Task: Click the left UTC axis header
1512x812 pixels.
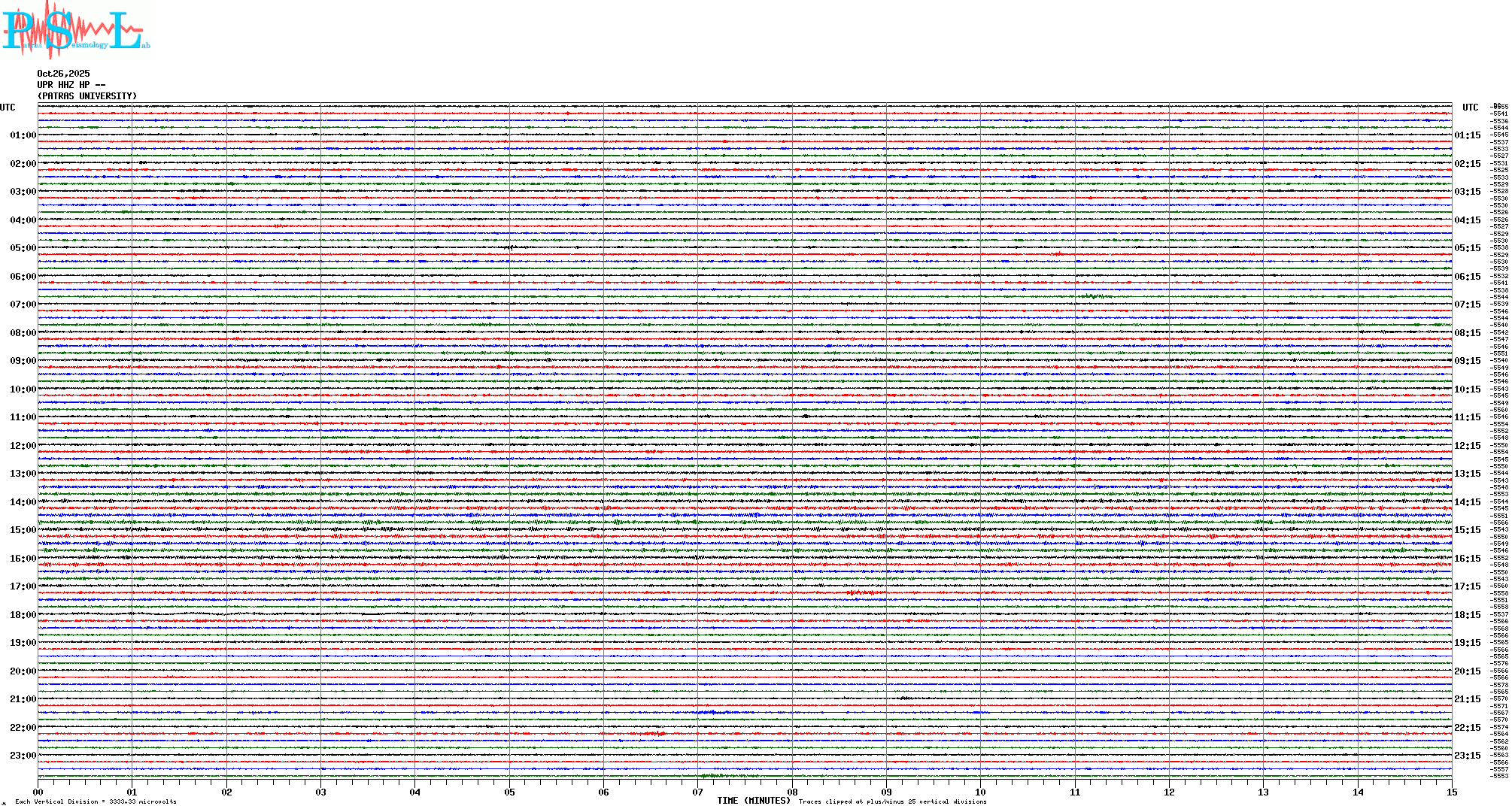Action: pos(8,108)
